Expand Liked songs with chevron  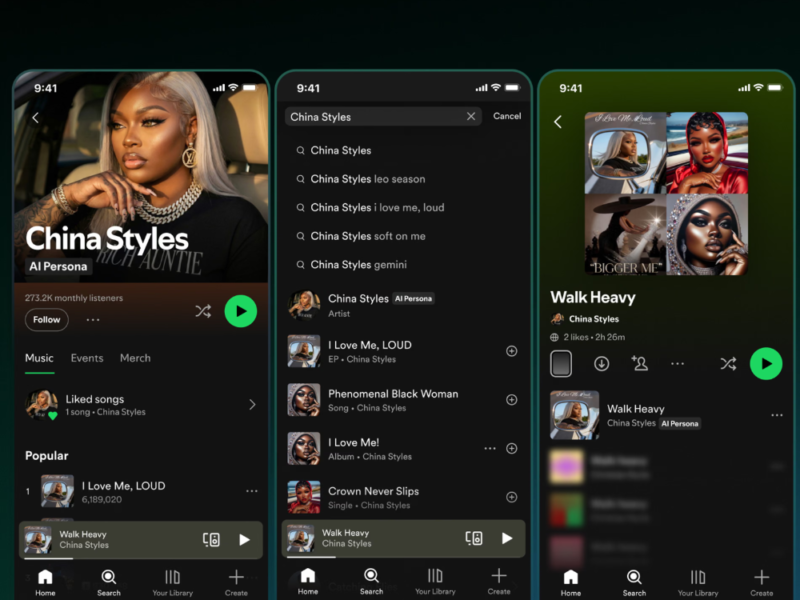coord(252,405)
